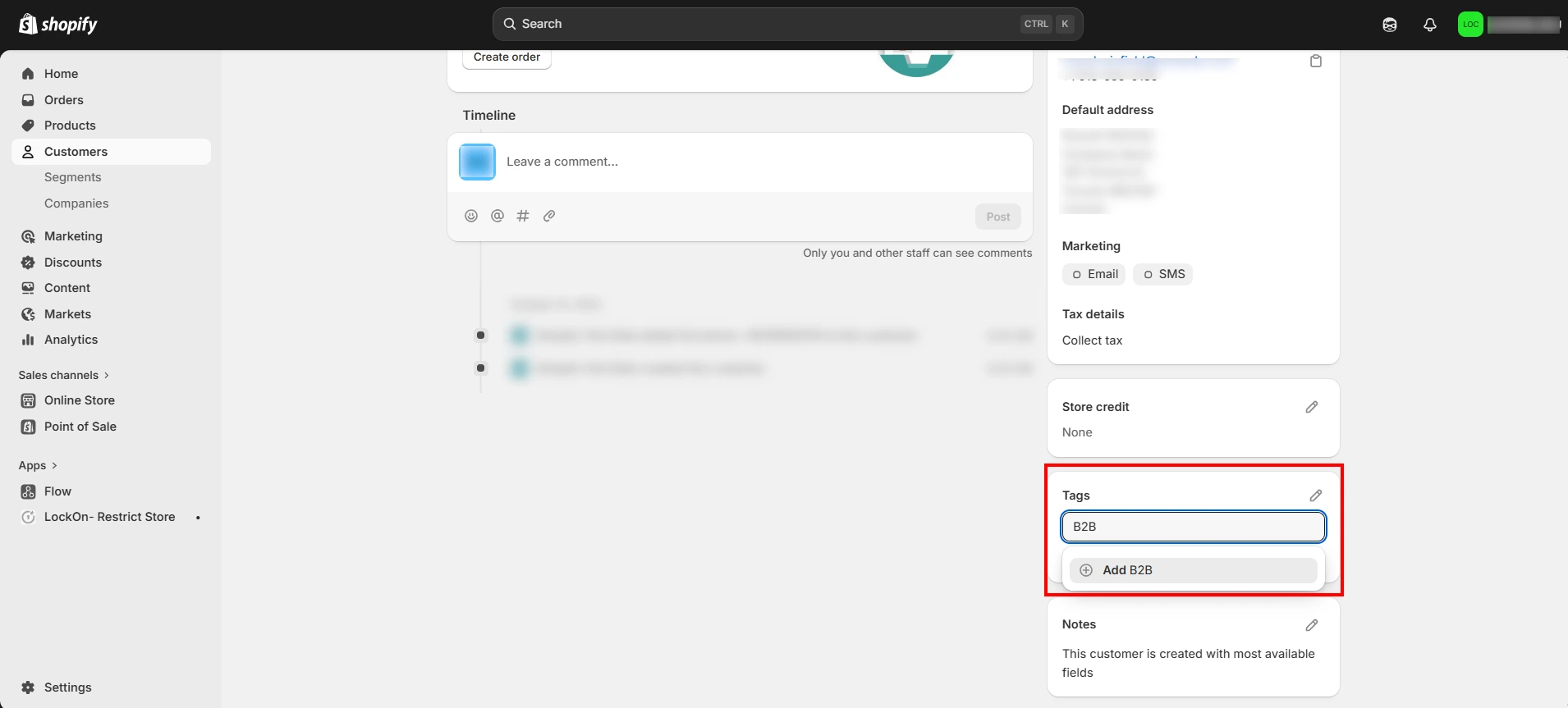Image resolution: width=1568 pixels, height=708 pixels.
Task: Click the Post comment button
Action: pos(998,217)
